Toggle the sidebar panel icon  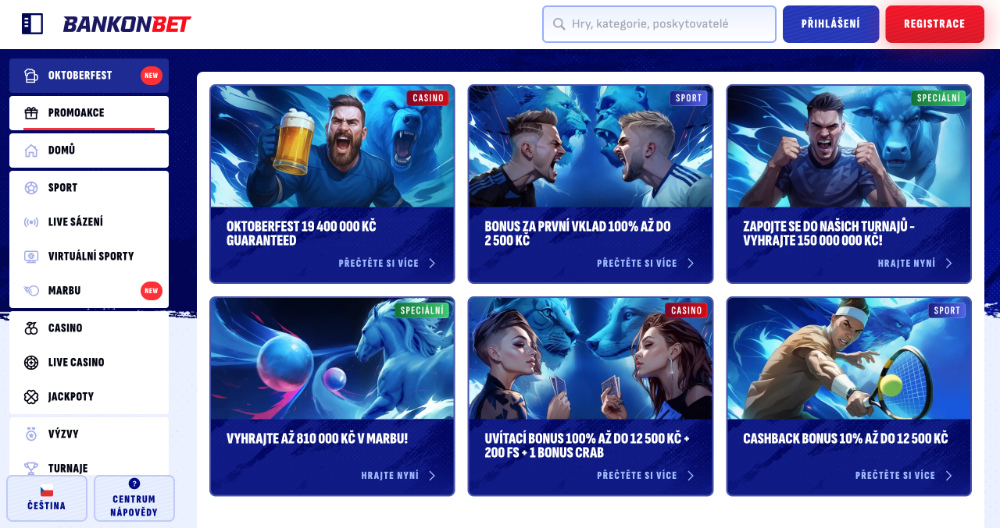click(32, 24)
